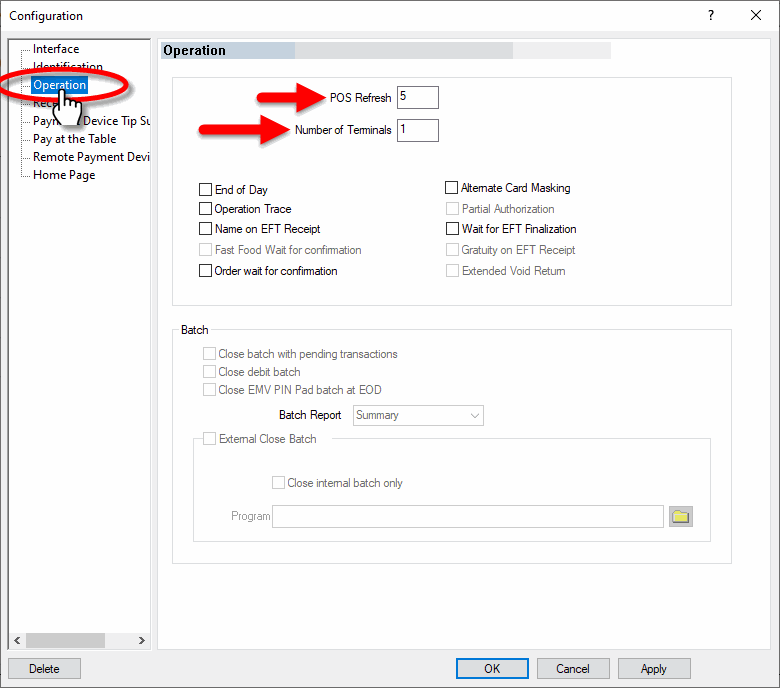Toggle the Operation Trace checkbox
Screen dimensions: 780x688
[x=205, y=208]
